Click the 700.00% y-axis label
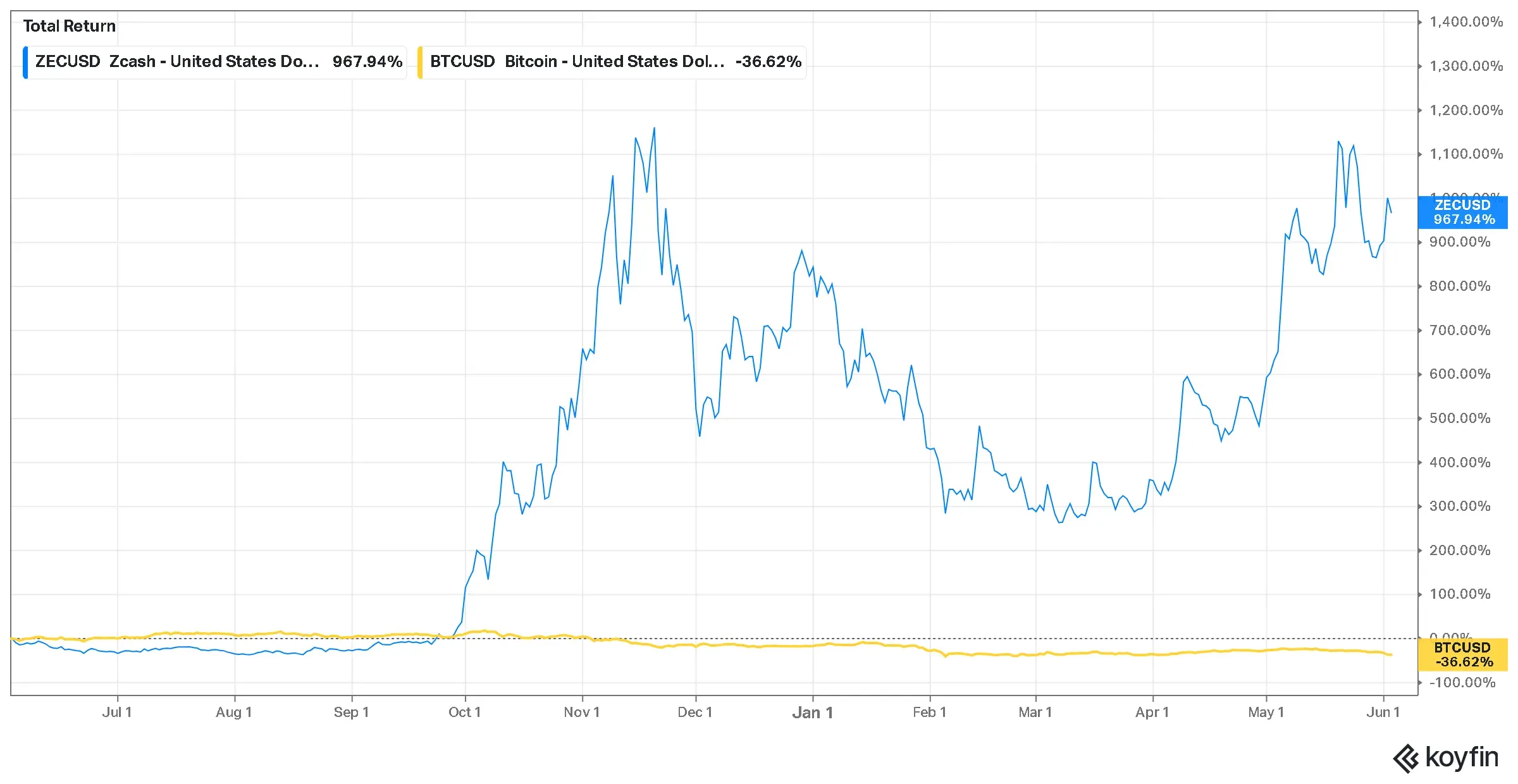Image resolution: width=1518 pixels, height=784 pixels. [1460, 331]
